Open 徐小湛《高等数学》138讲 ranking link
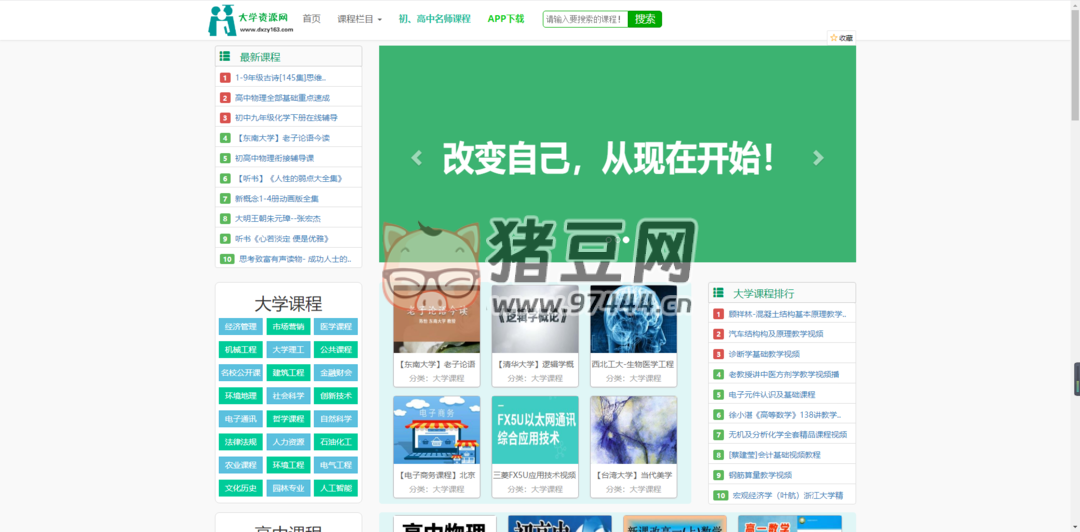Screen dimensions: 1080x532 pos(785,415)
